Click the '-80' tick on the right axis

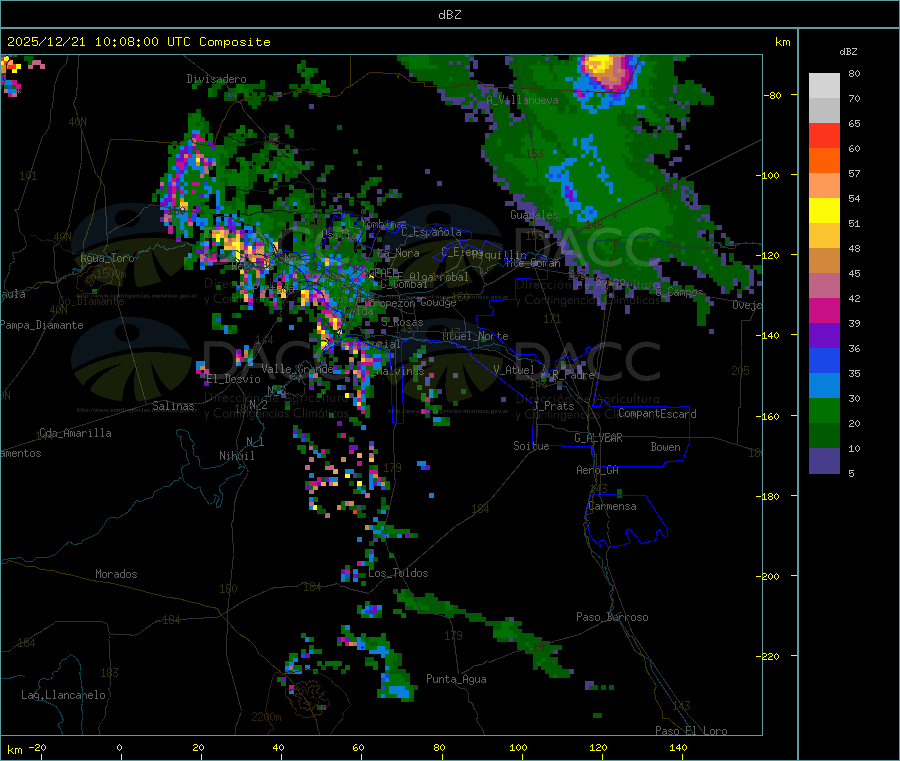coord(773,95)
